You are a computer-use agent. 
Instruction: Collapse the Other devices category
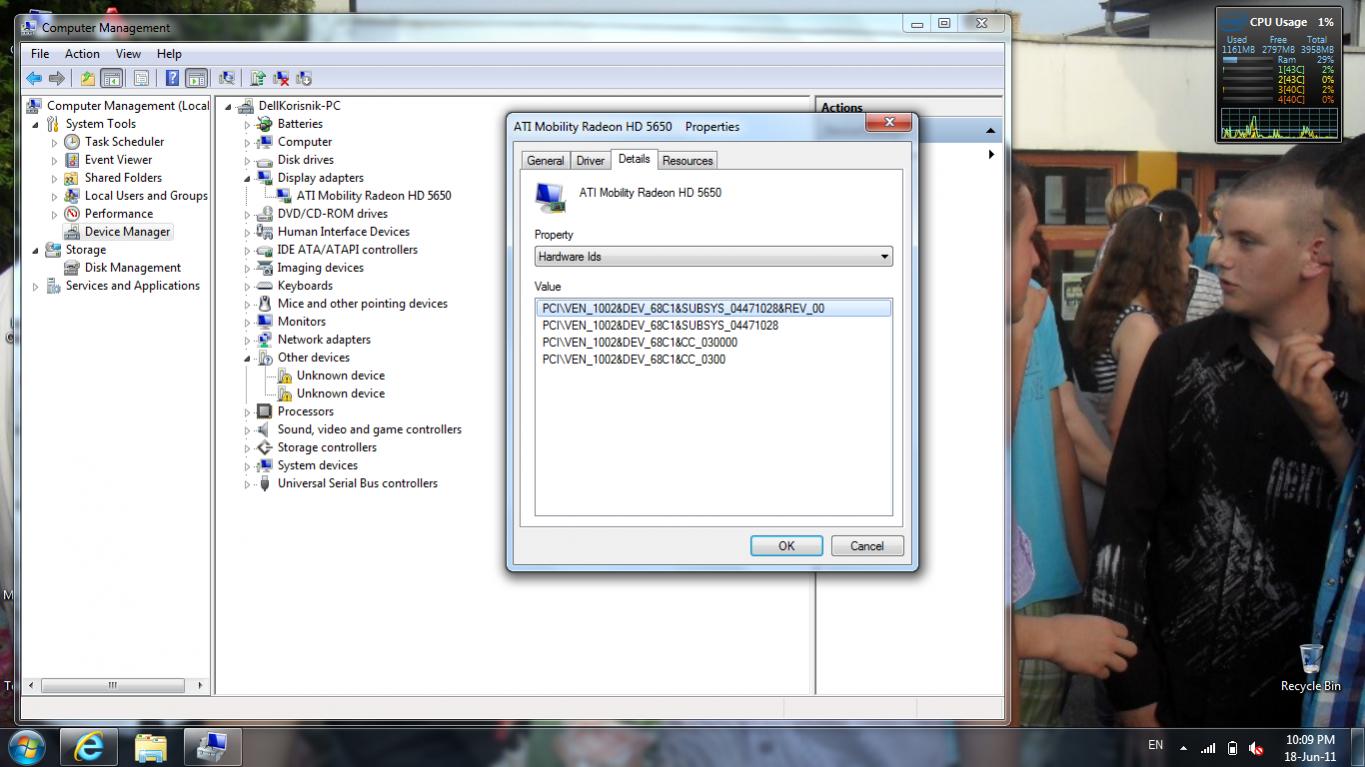(x=247, y=359)
